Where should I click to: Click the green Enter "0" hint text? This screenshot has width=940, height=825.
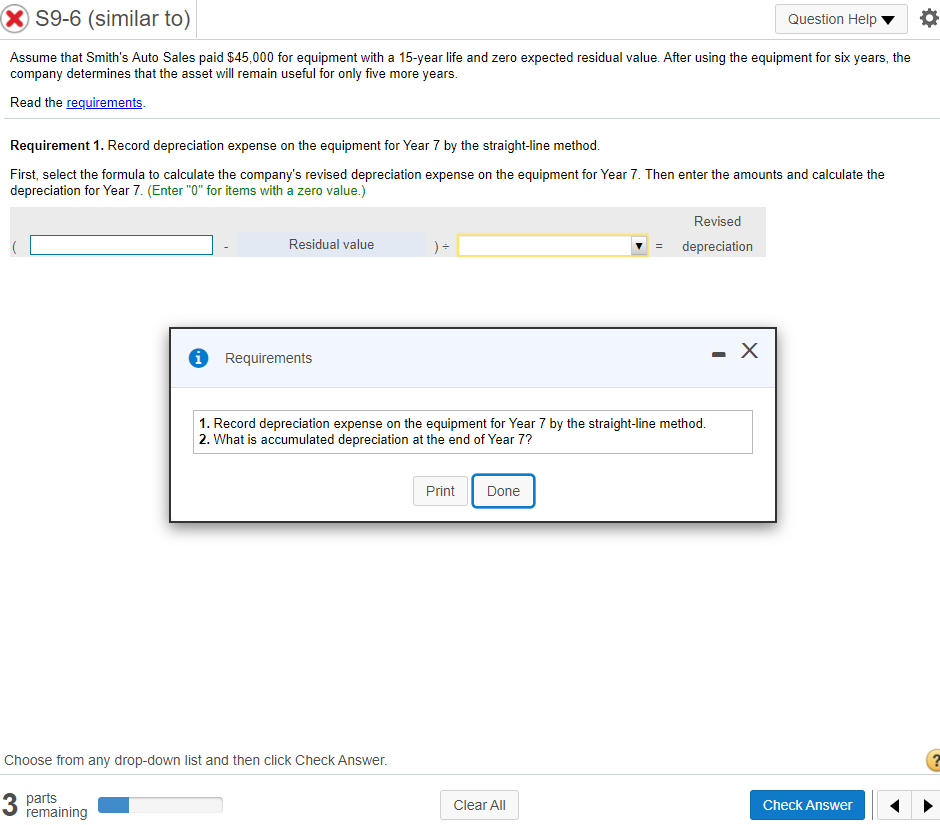pos(257,191)
